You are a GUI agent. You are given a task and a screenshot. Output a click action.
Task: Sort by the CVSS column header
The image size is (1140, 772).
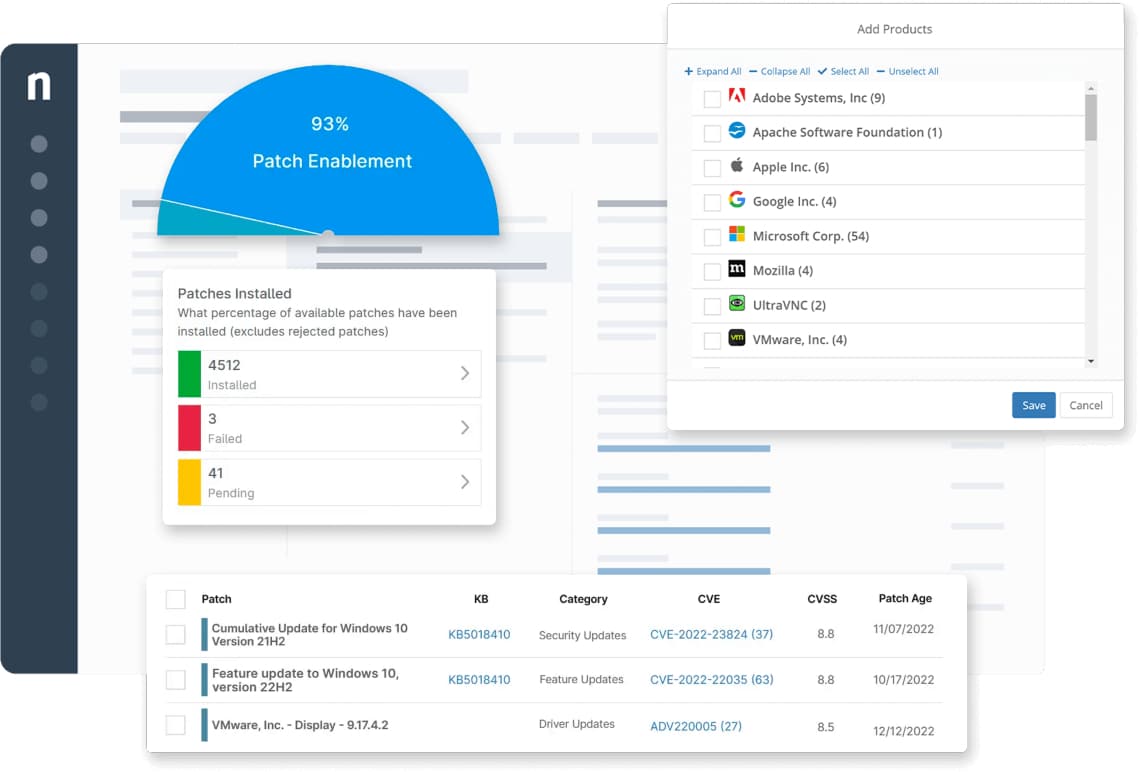pos(822,599)
